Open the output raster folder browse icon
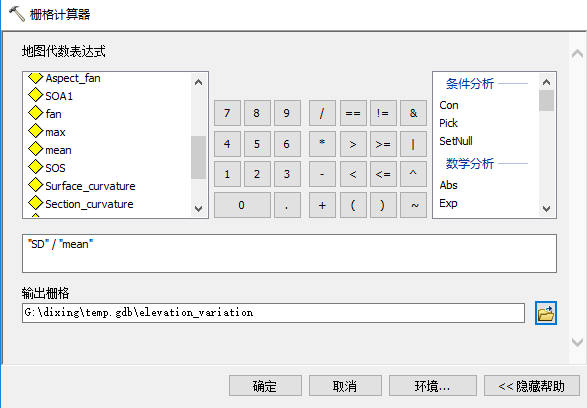587x408 pixels. click(x=545, y=313)
